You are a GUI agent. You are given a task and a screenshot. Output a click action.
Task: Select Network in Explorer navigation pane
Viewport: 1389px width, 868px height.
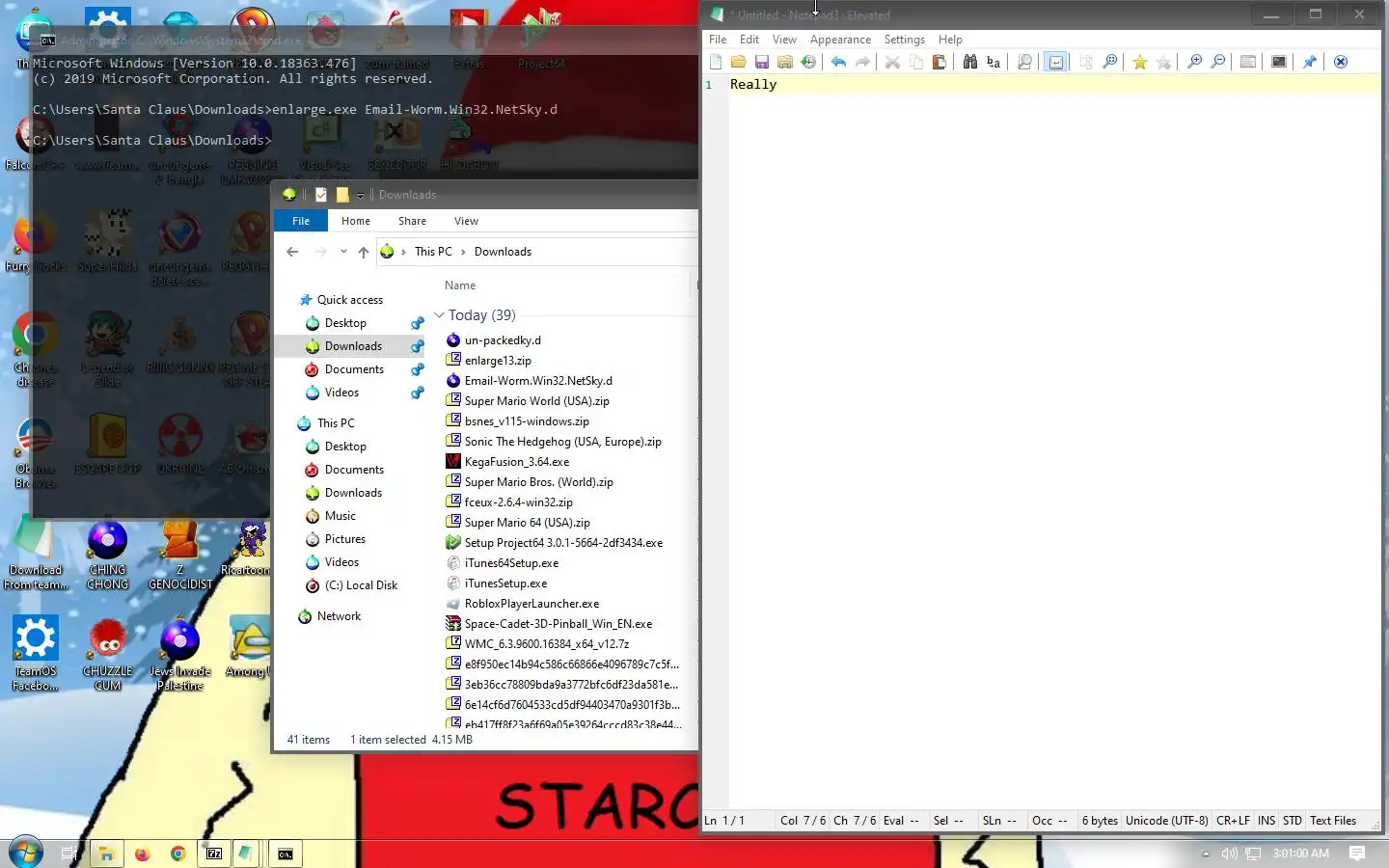click(x=339, y=616)
